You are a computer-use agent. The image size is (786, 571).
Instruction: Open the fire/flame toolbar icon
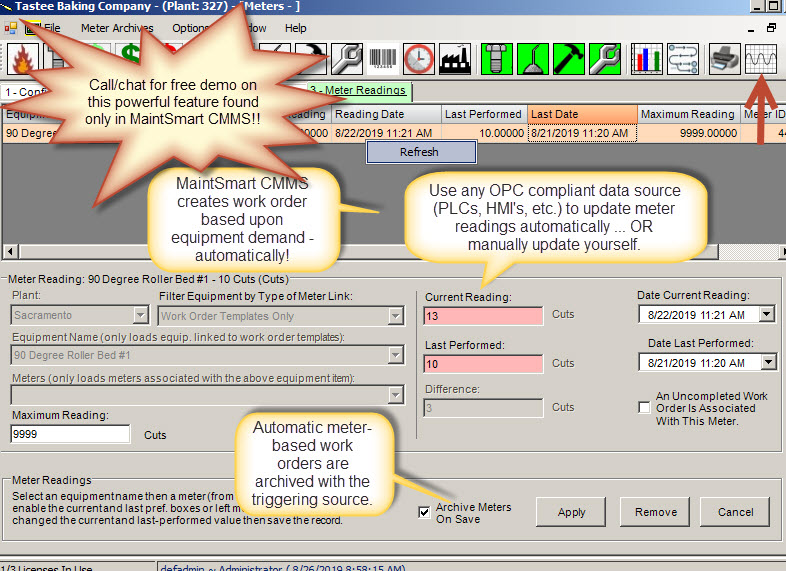(22, 59)
